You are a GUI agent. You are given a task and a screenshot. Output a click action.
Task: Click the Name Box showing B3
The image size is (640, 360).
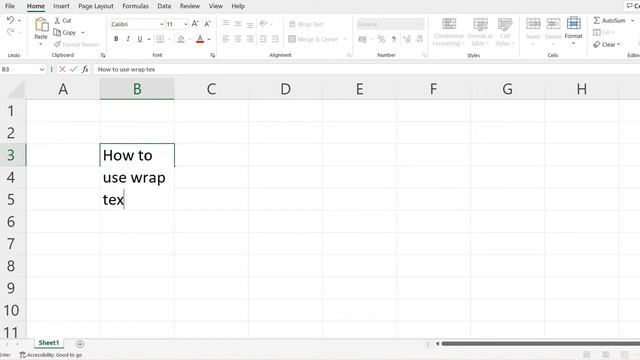[x=20, y=69]
